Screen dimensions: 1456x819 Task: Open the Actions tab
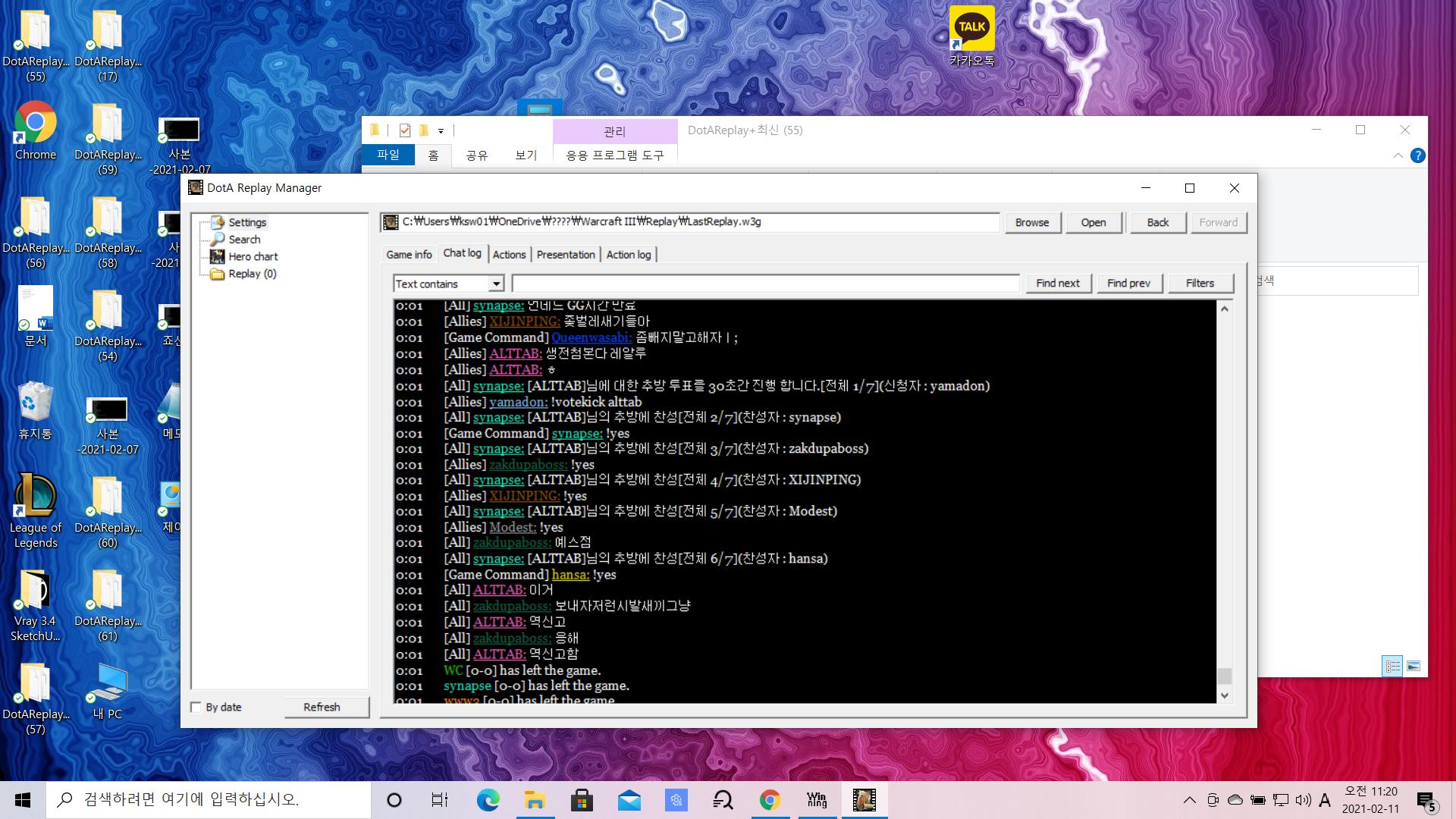(x=509, y=255)
